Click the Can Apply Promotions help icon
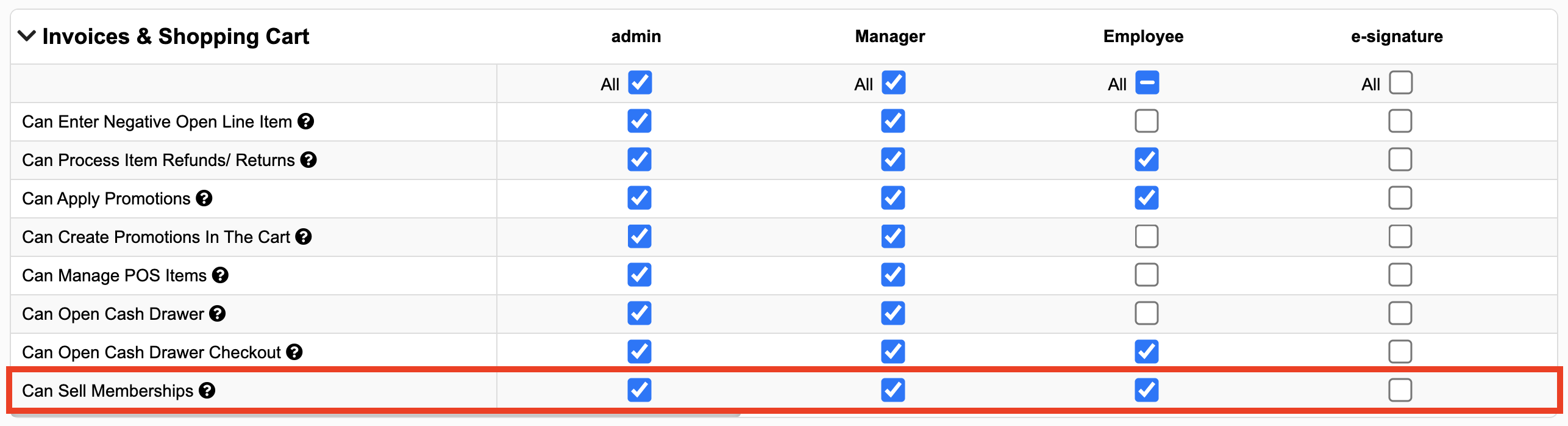Viewport: 1568px width, 426px height. pos(204,198)
